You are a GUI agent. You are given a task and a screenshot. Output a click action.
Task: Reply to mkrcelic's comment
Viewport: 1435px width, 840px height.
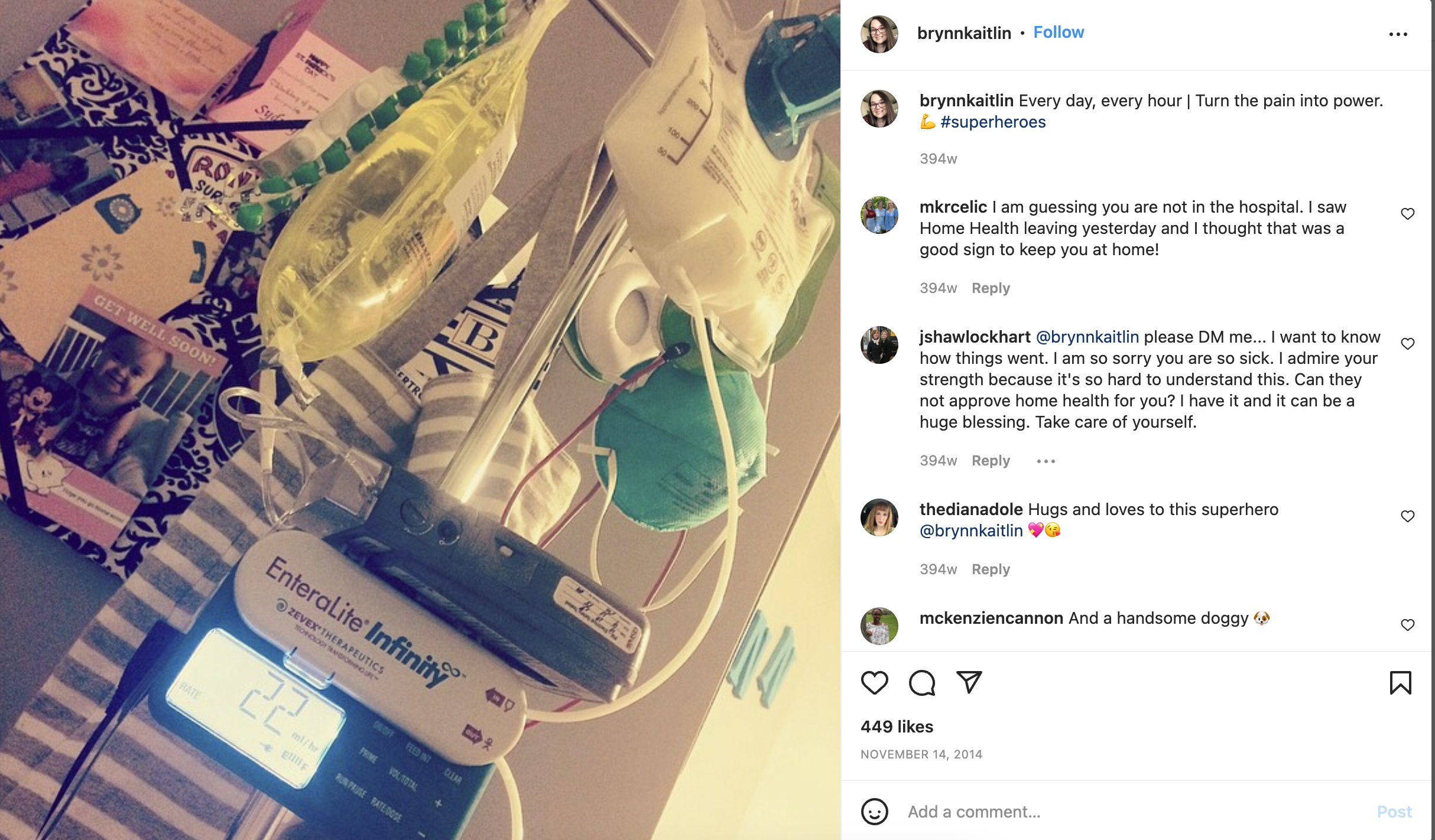[991, 288]
